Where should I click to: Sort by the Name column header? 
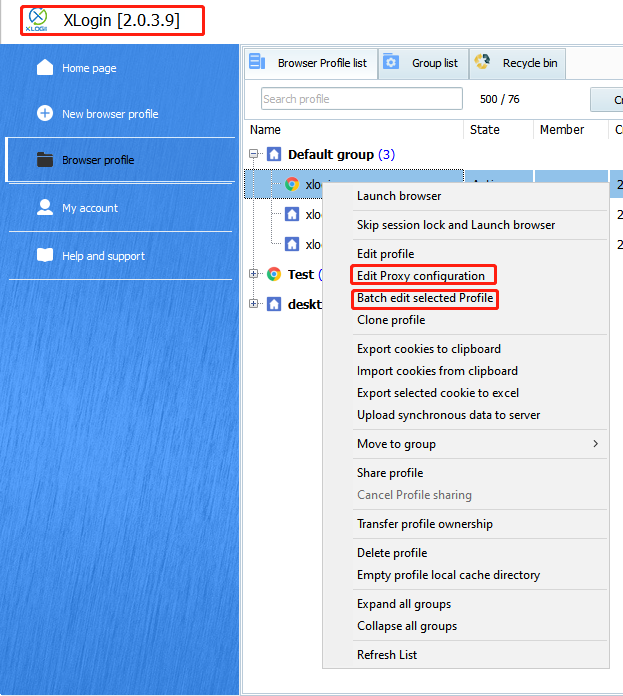point(265,130)
